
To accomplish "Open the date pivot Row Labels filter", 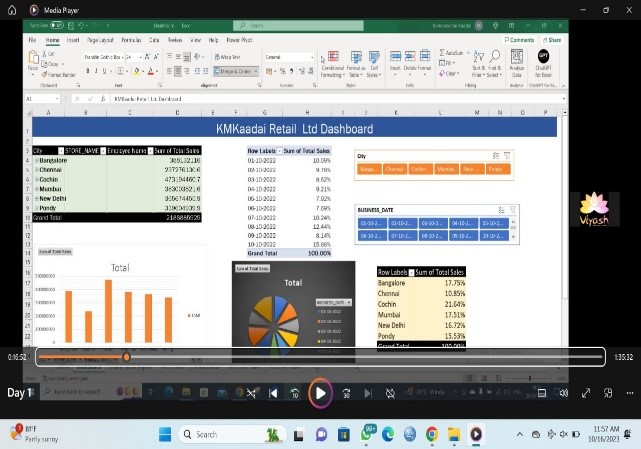I will coord(280,151).
